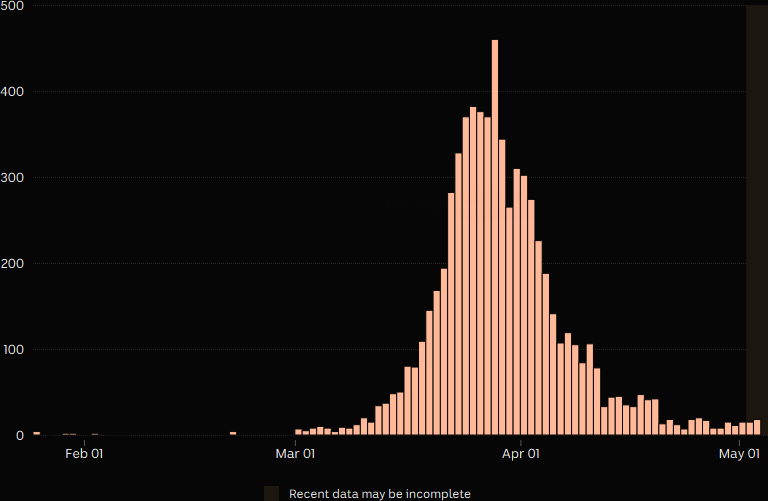The width and height of the screenshot is (768, 501).
Task: Select the first small bar at chart's far left
Action: pos(37,433)
